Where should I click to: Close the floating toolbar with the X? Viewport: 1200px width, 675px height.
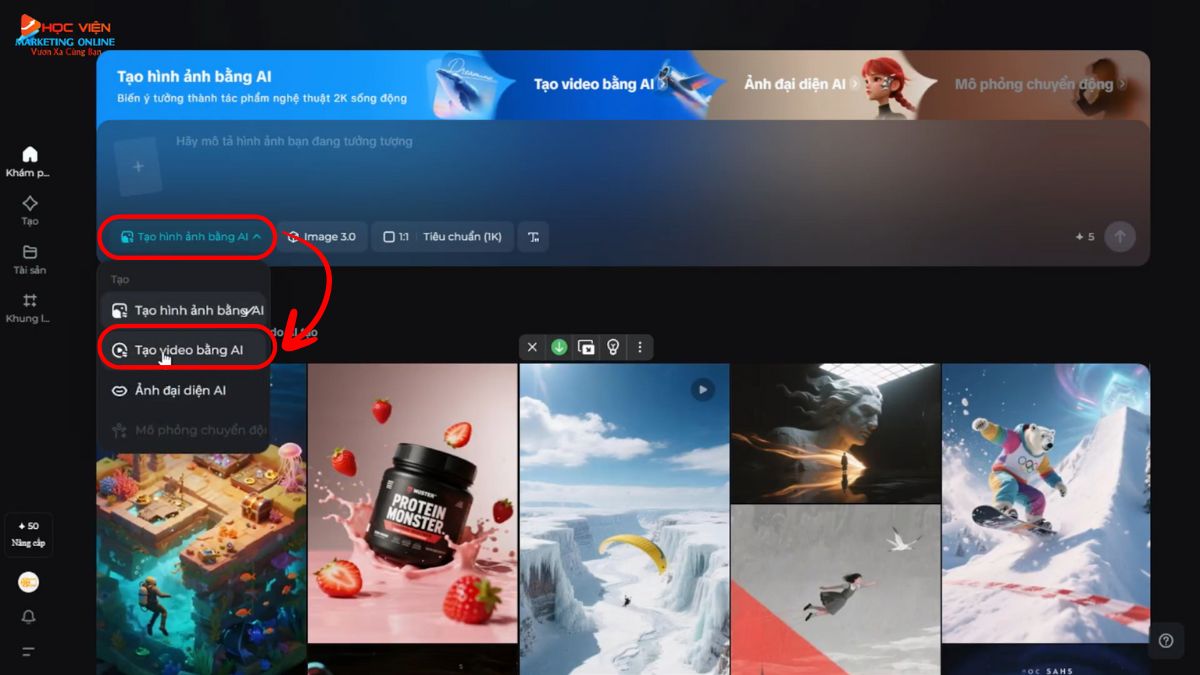tap(532, 347)
